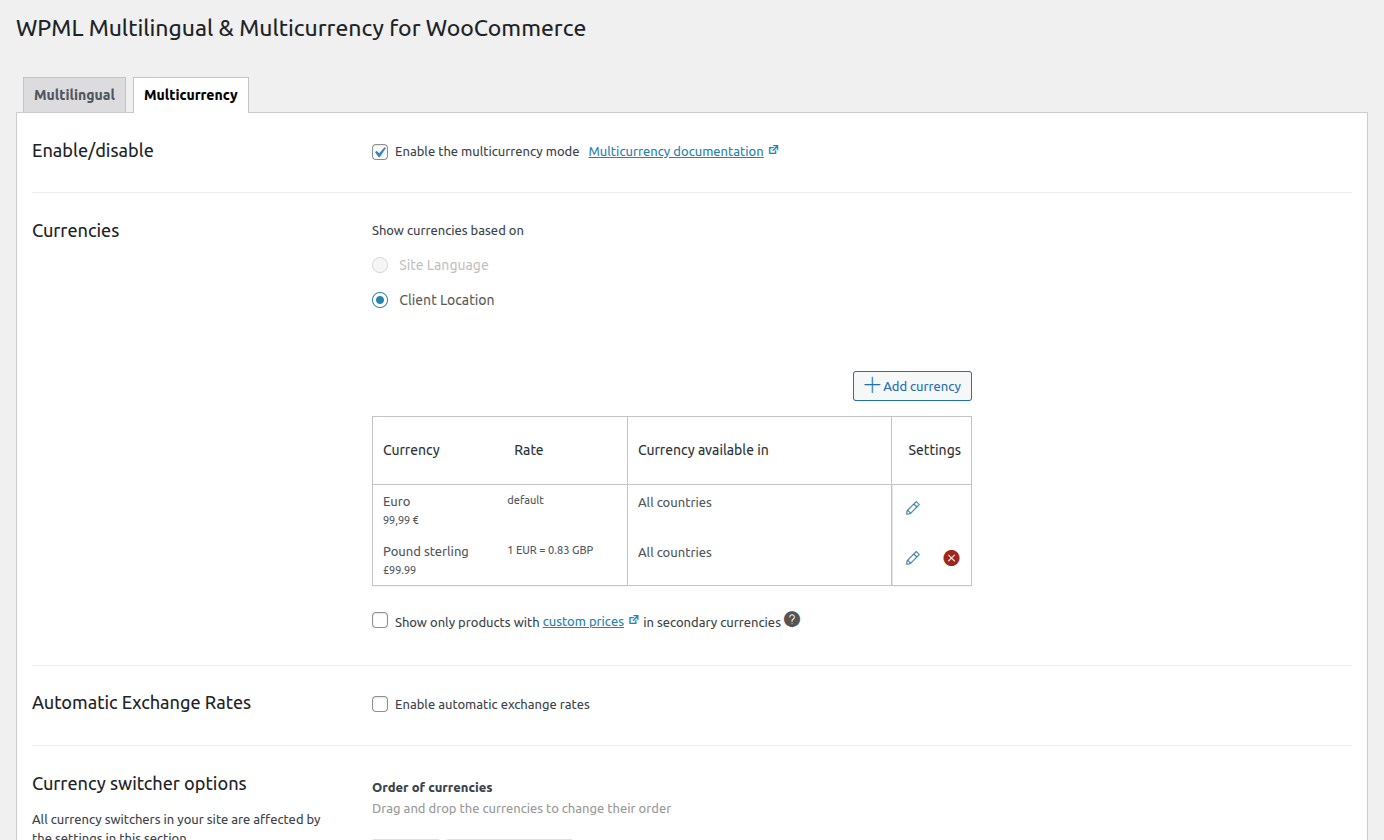Click 'All countries' in Pound sterling row
This screenshot has width=1384, height=840.
675,553
